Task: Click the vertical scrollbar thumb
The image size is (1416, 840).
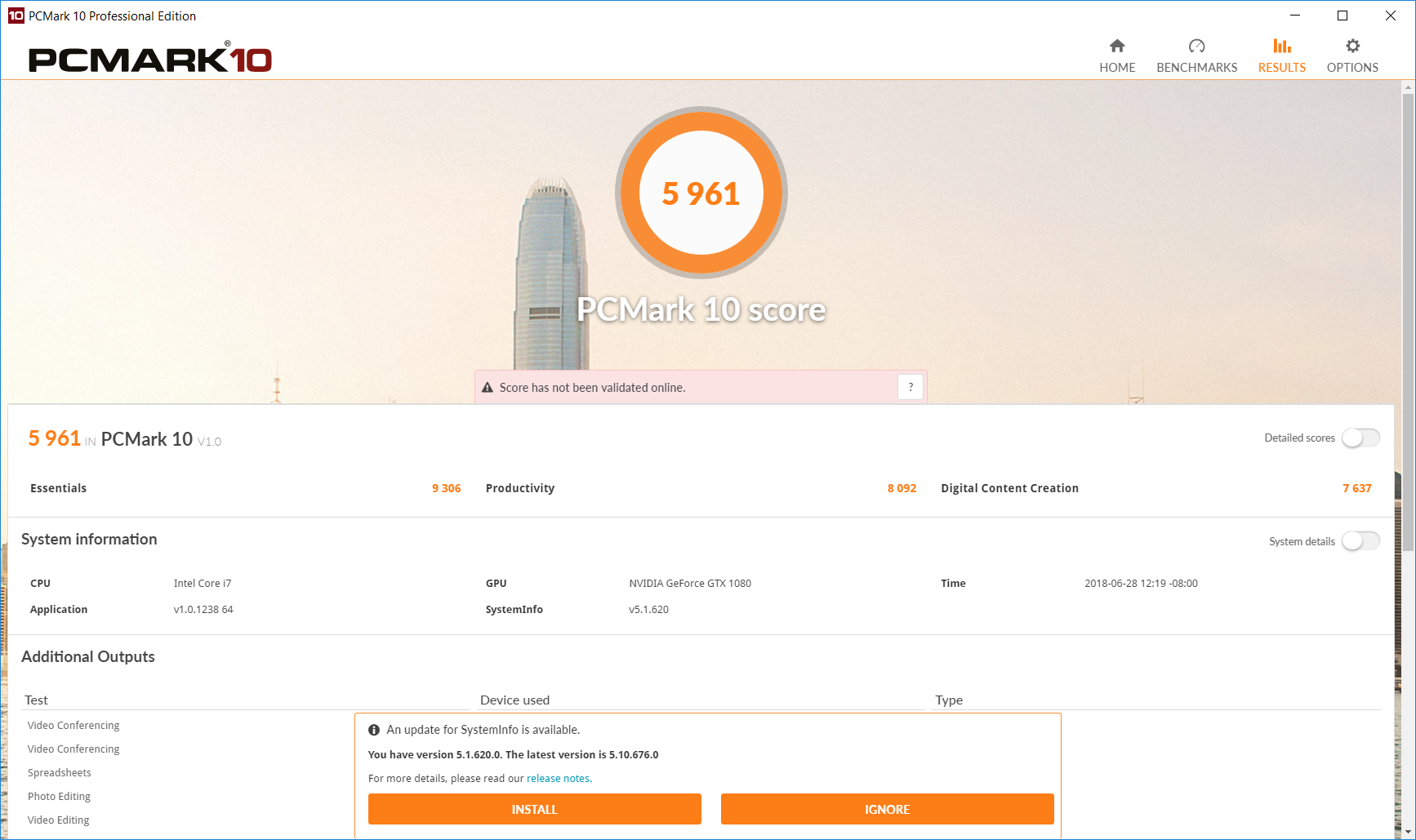Action: [1408, 322]
